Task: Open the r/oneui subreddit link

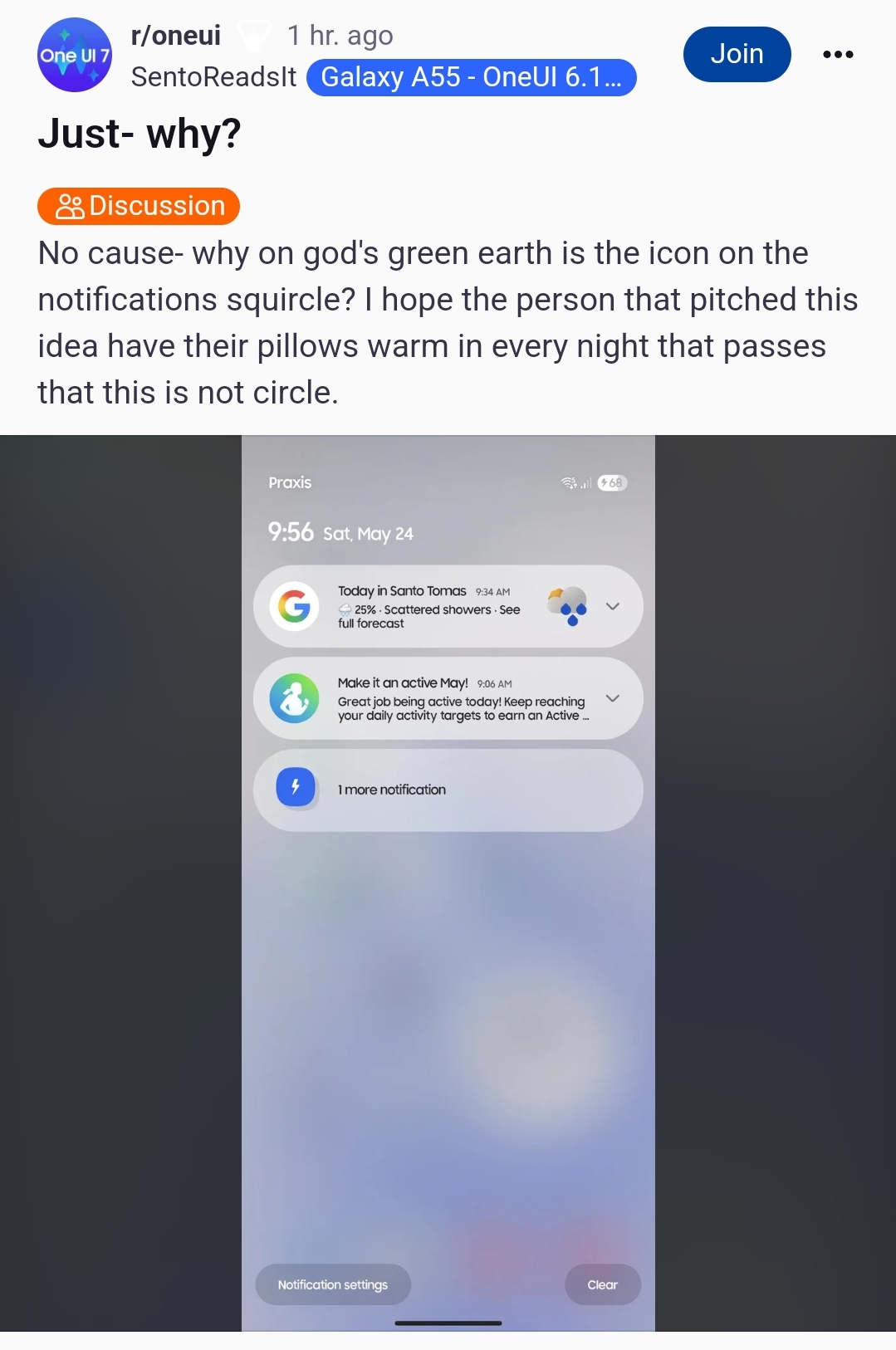Action: tap(176, 35)
